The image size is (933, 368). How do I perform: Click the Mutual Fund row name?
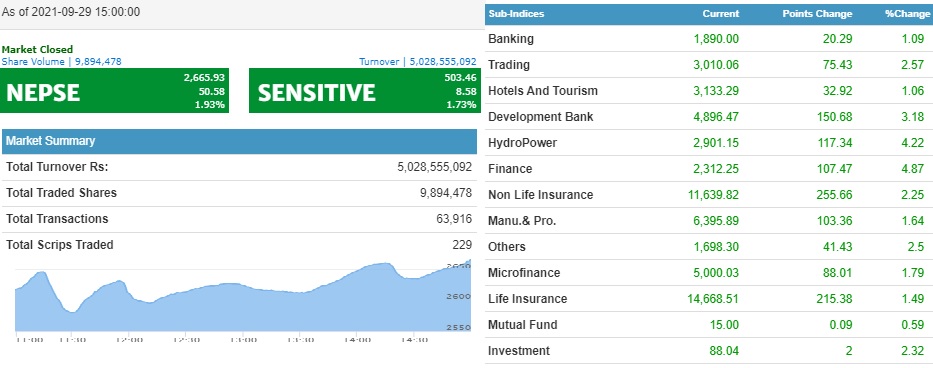pos(522,325)
